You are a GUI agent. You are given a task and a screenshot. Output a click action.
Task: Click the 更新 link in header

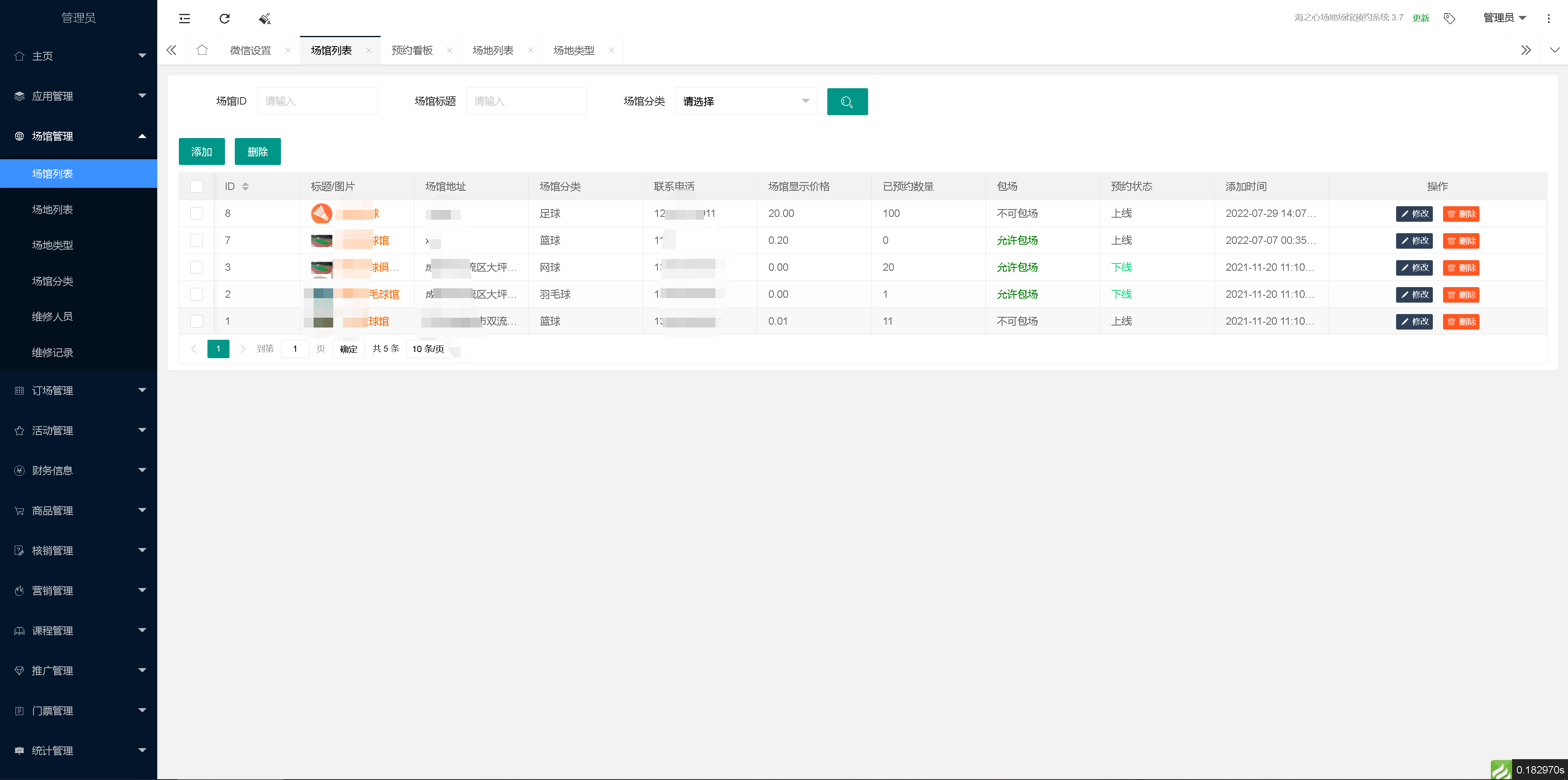tap(1421, 18)
